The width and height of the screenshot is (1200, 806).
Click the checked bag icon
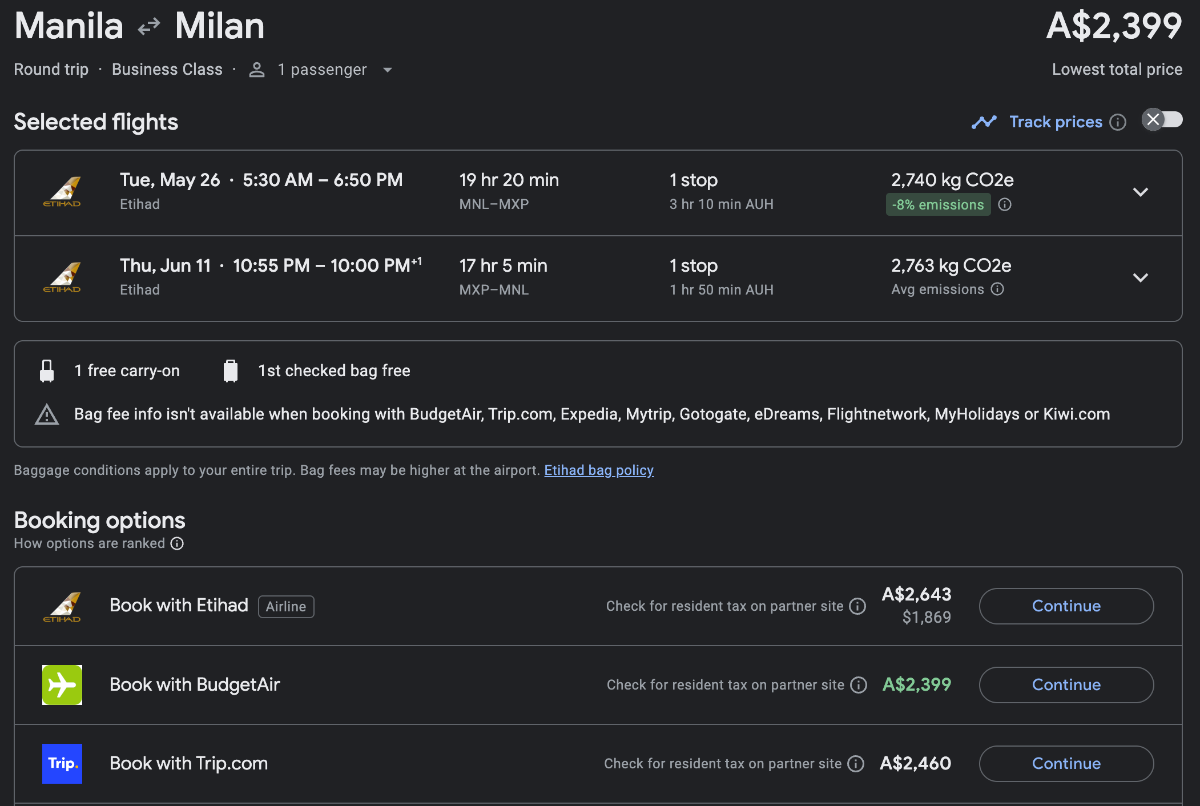[230, 370]
